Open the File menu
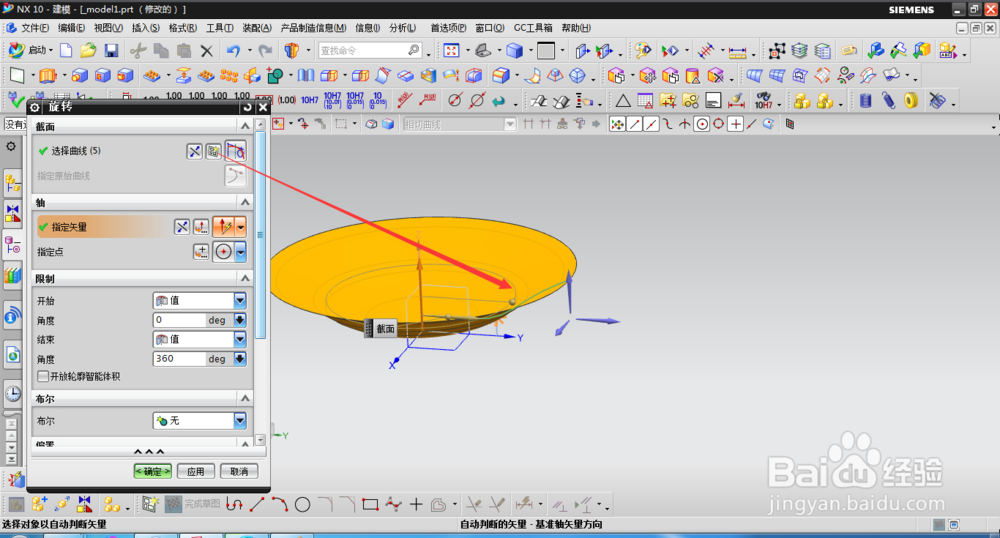 34,28
